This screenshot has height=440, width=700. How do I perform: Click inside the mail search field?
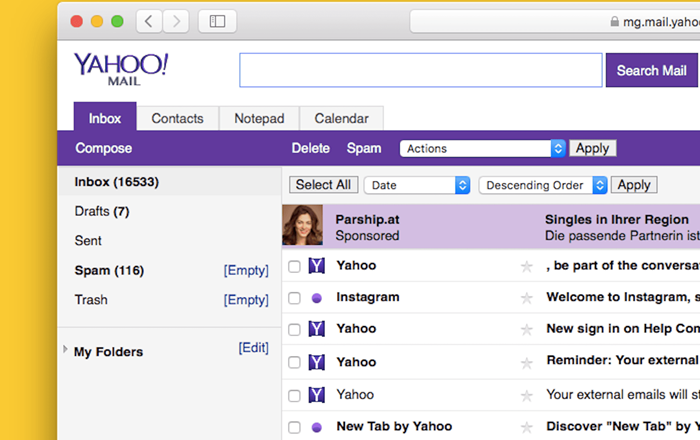tap(421, 70)
